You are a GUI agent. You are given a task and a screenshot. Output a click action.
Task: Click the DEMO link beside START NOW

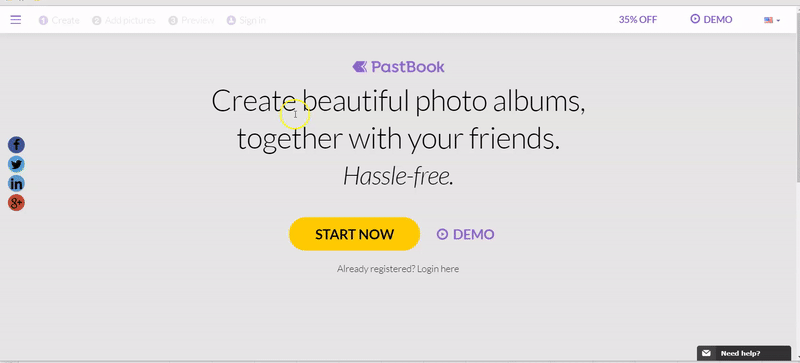point(465,234)
